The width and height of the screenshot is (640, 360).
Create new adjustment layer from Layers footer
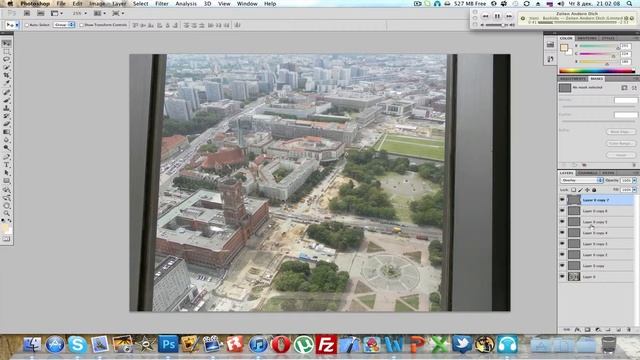[x=598, y=329]
